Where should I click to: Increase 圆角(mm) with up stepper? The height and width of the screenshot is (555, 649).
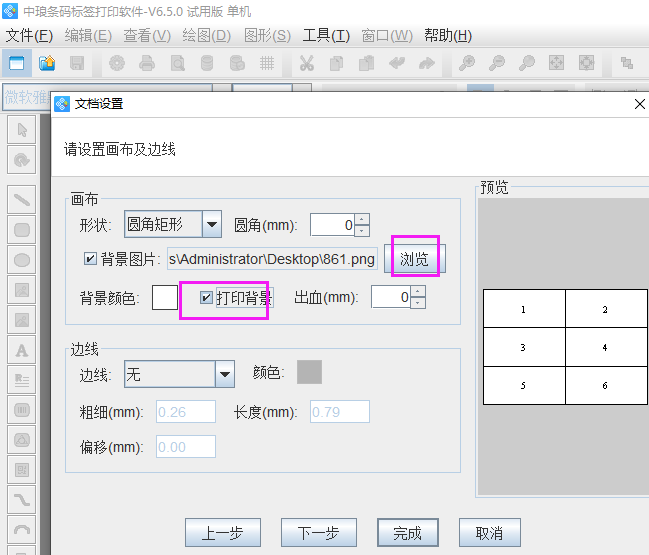(362, 219)
